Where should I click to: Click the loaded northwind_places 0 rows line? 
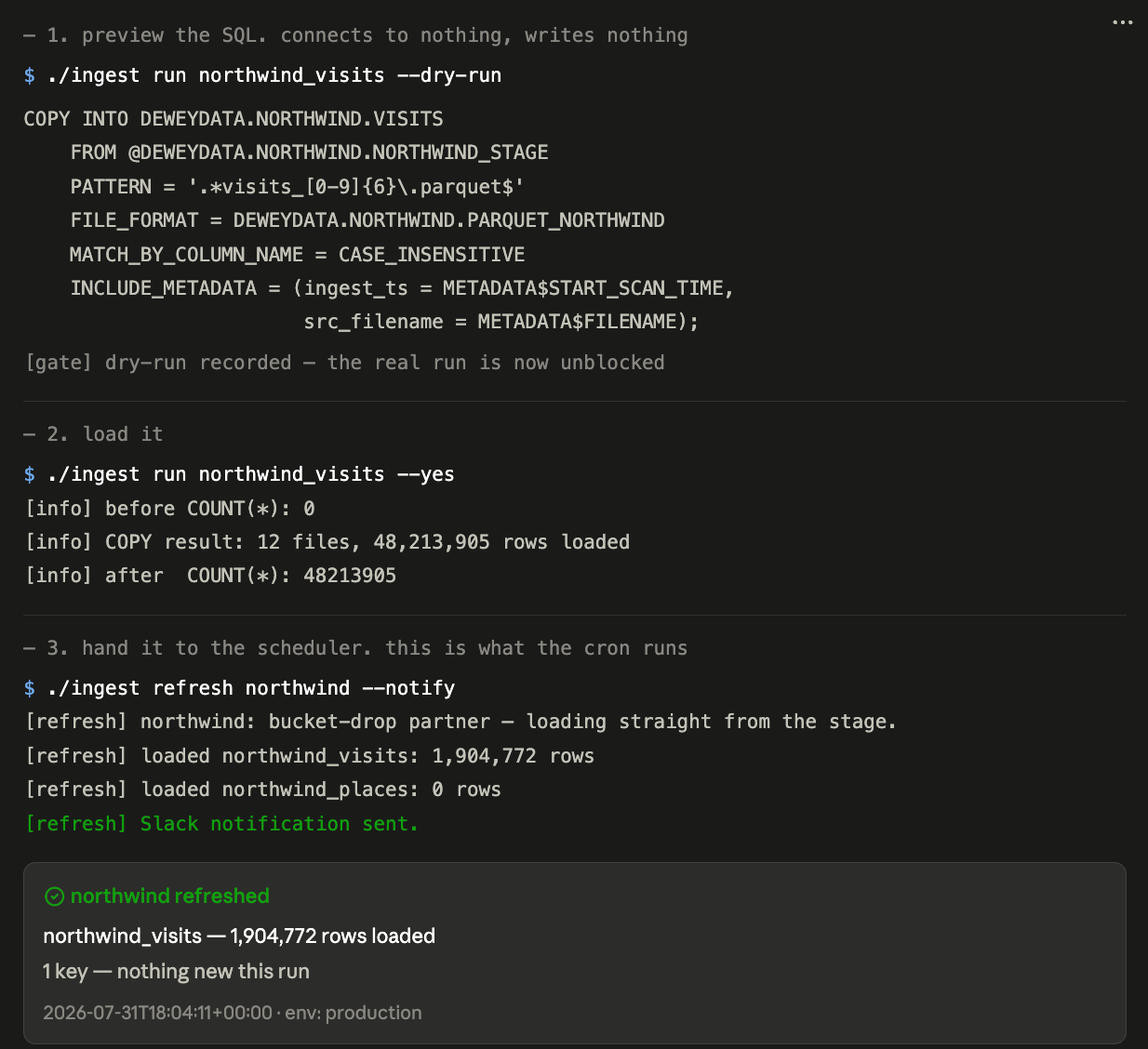(x=263, y=790)
